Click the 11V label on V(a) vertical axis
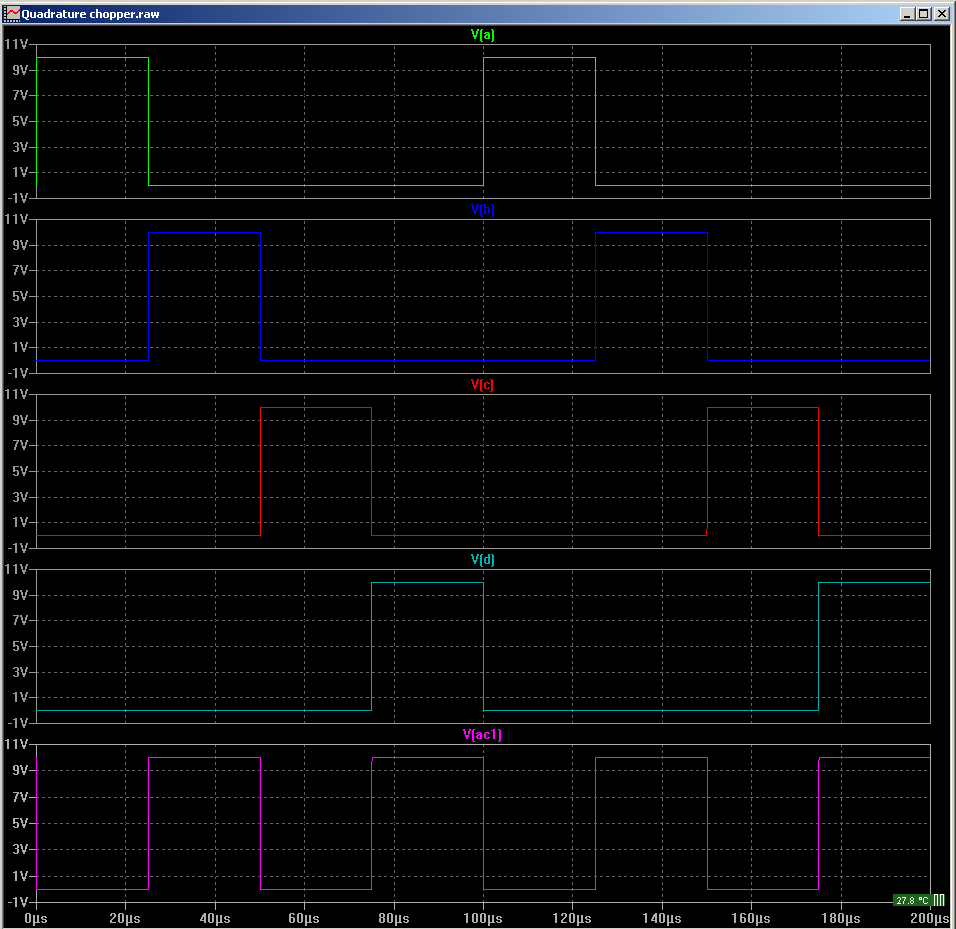The height and width of the screenshot is (929, 956). 16,45
